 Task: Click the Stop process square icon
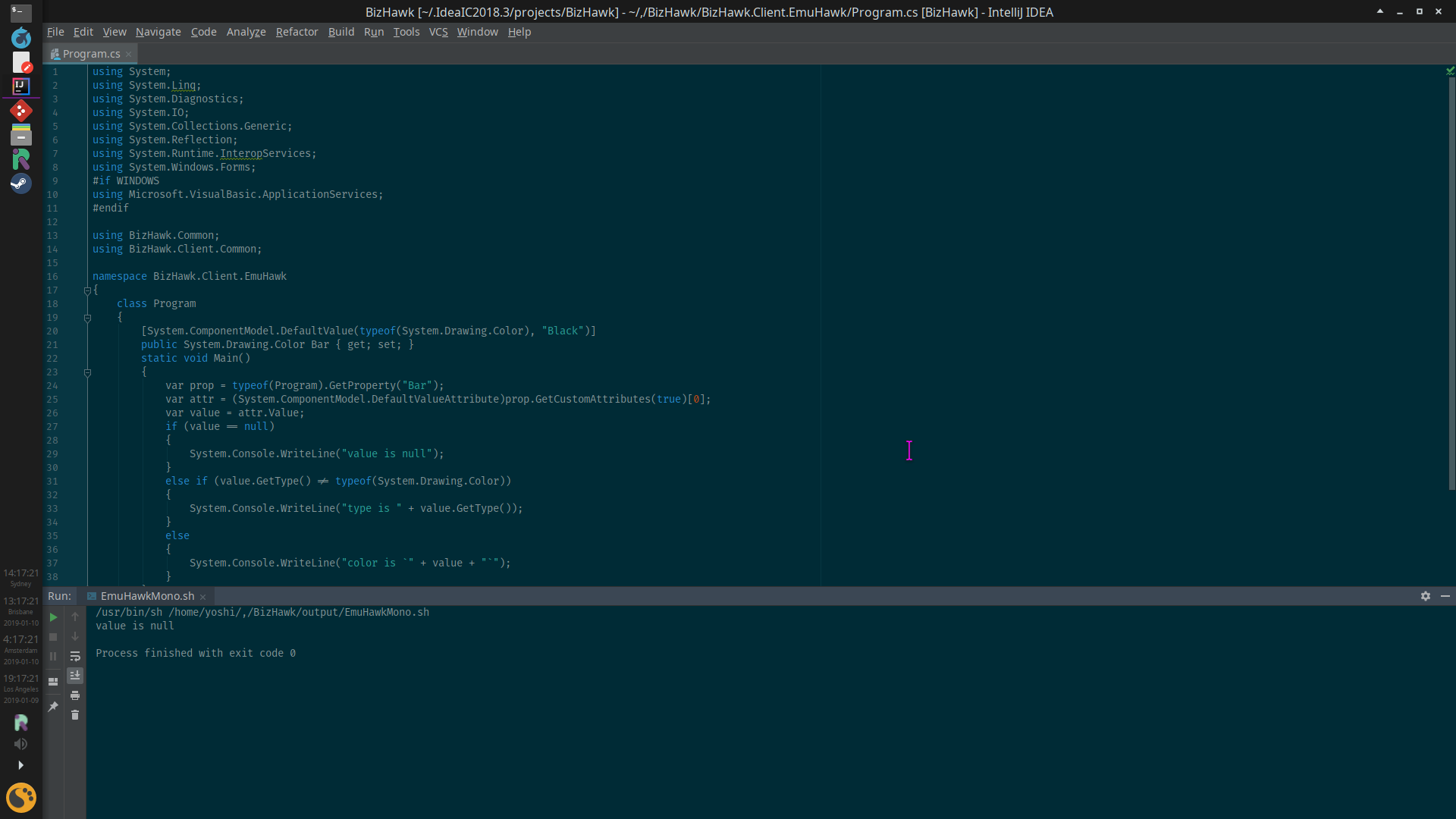[x=53, y=637]
